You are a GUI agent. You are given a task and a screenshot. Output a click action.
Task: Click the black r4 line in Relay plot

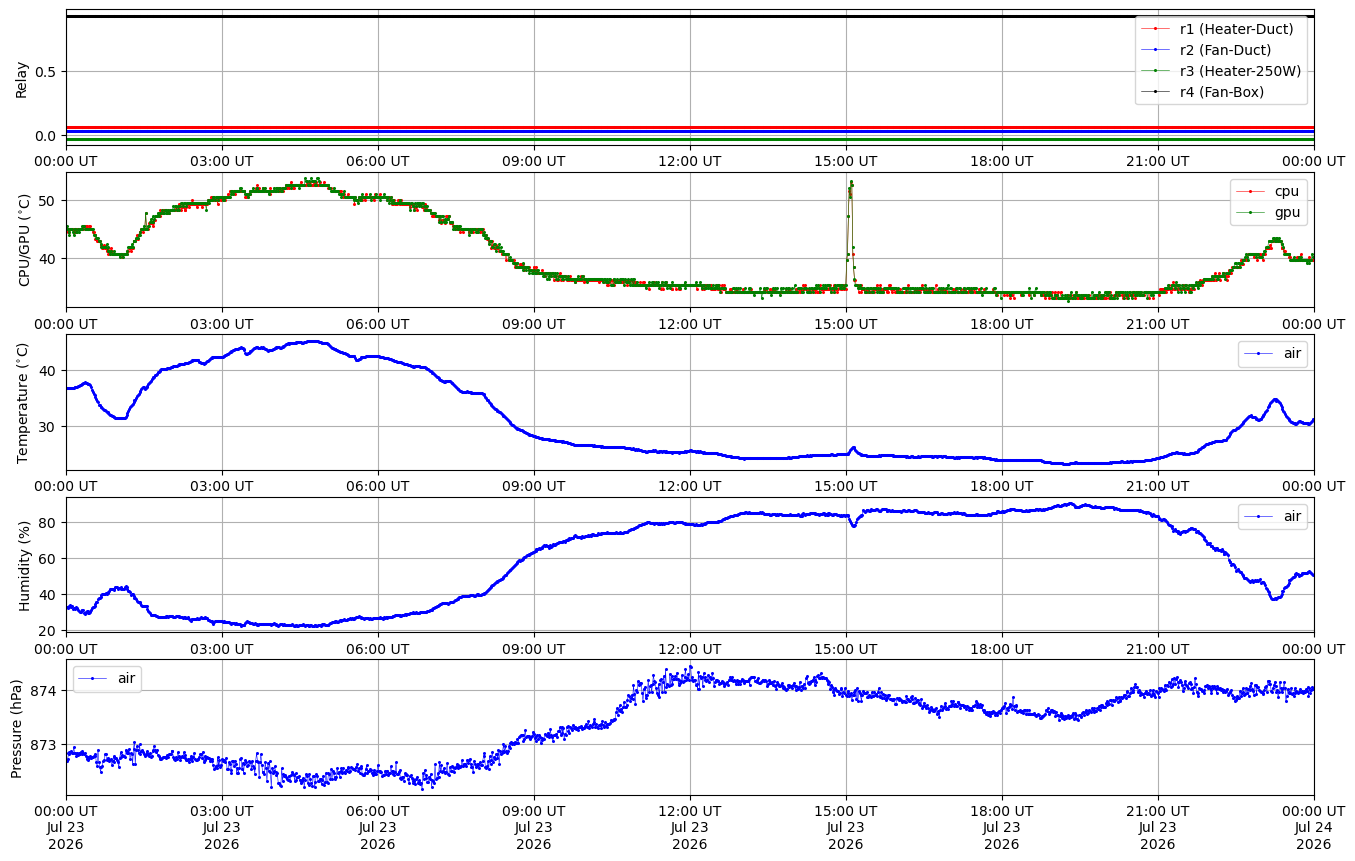point(690,16)
